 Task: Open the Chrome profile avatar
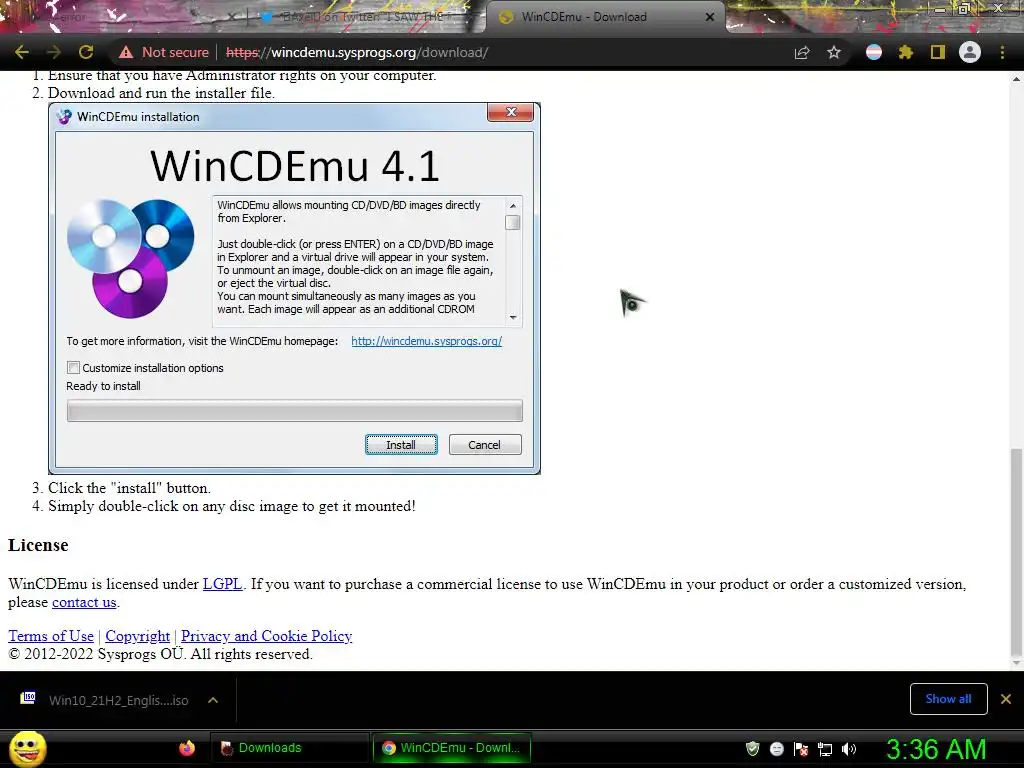pos(970,52)
